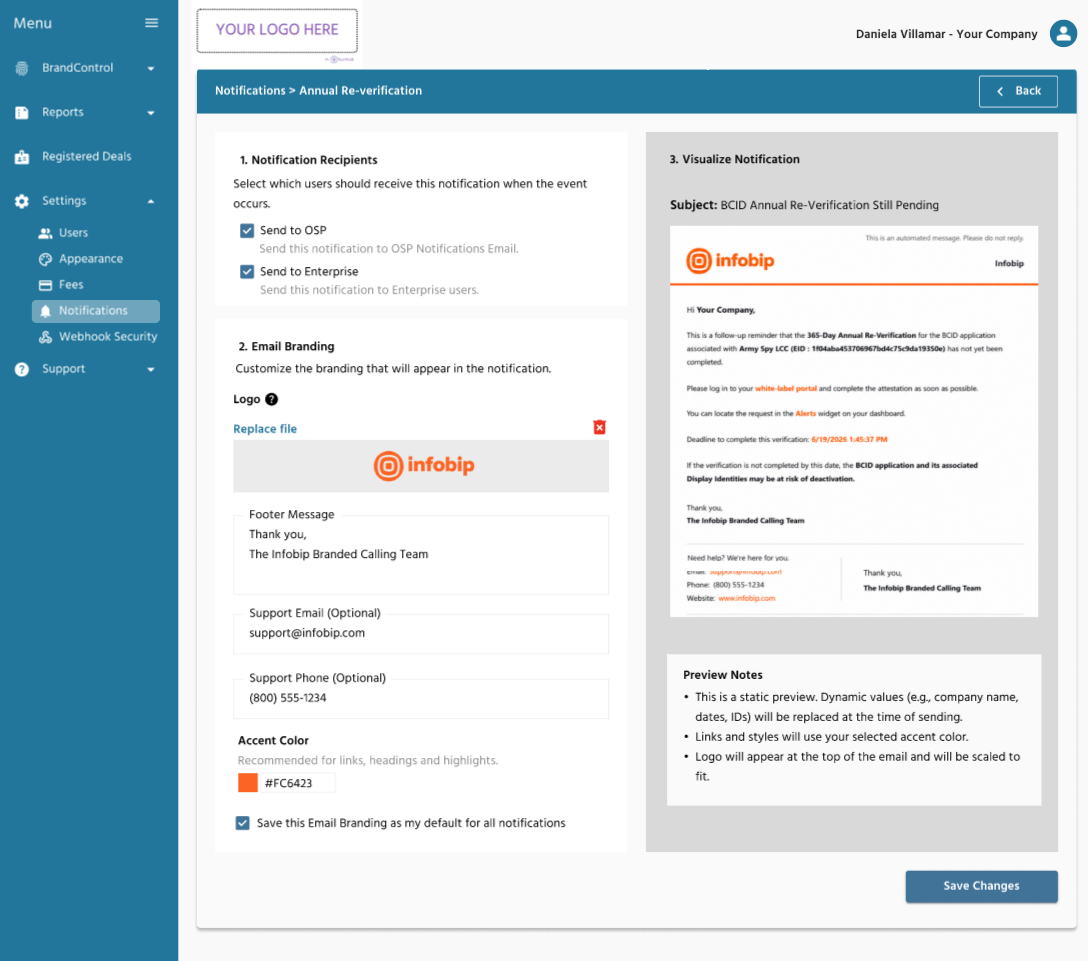Expand the Reports dropdown arrow
This screenshot has height=961, width=1088.
151,113
